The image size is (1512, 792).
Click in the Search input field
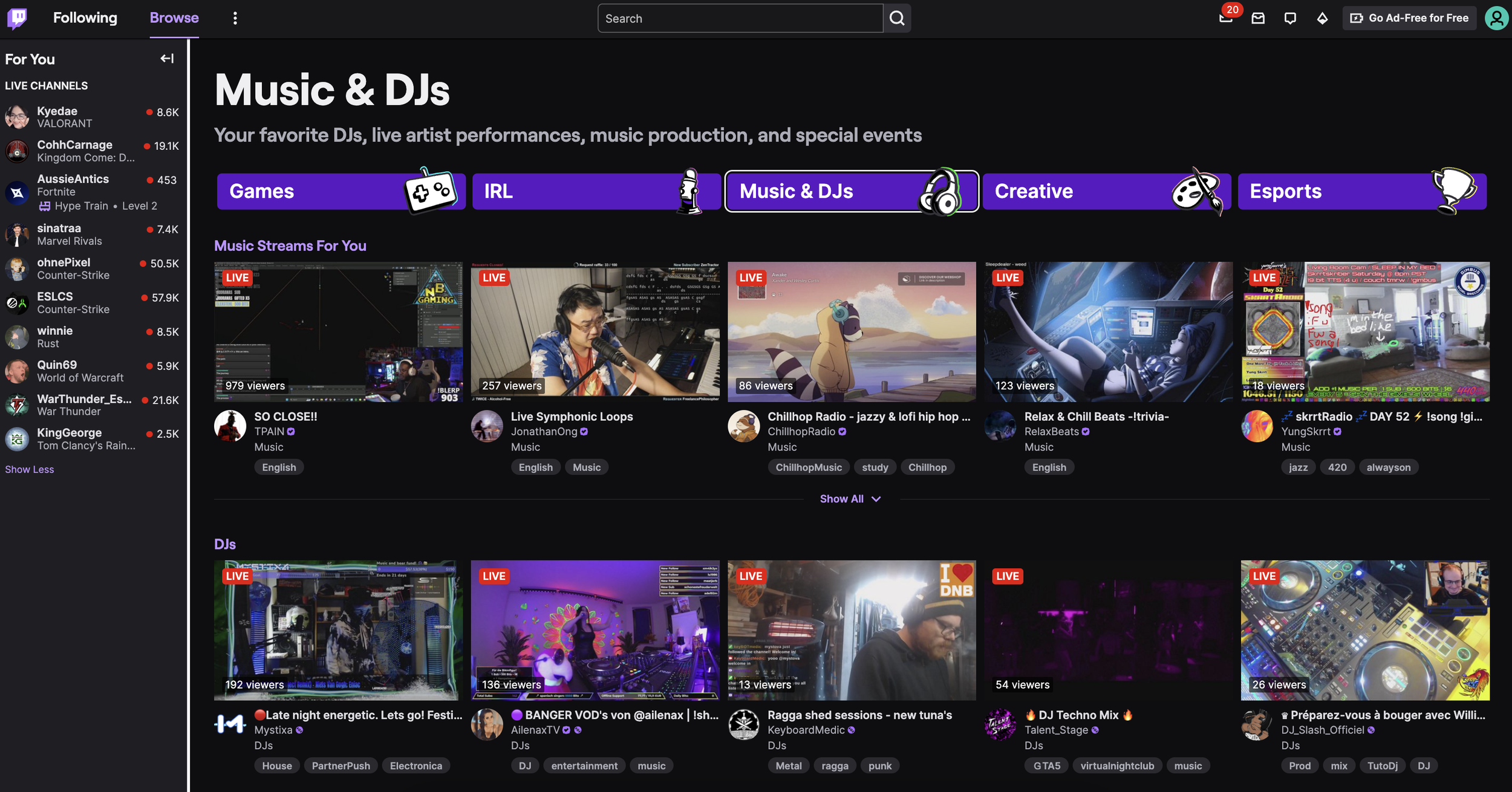740,18
